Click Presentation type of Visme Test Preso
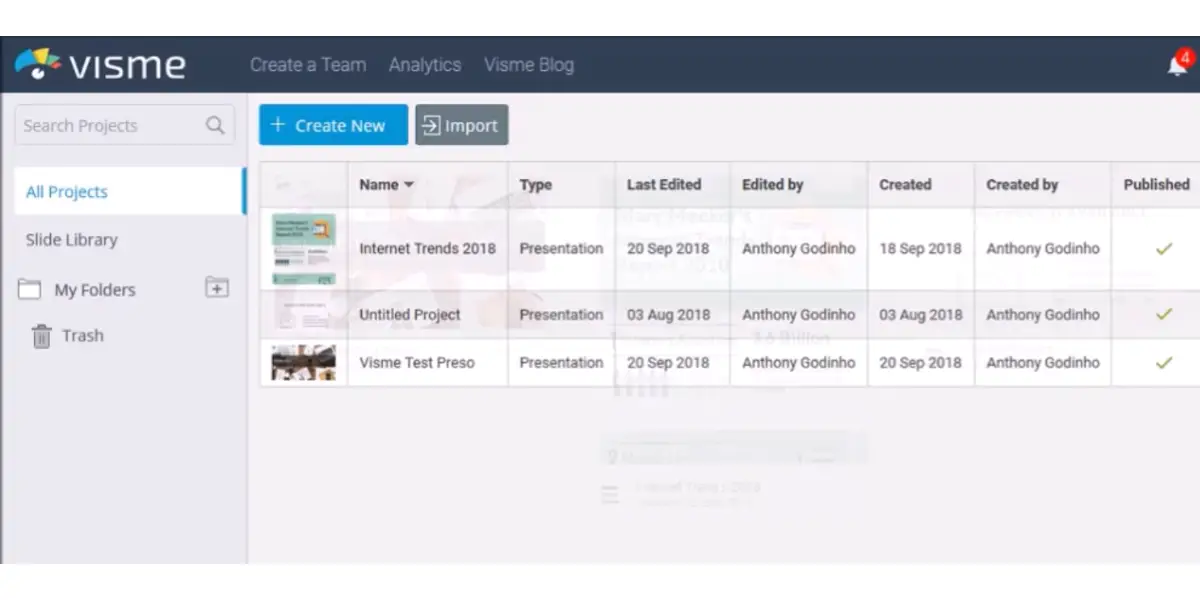Image resolution: width=1200 pixels, height=600 pixels. pos(561,362)
